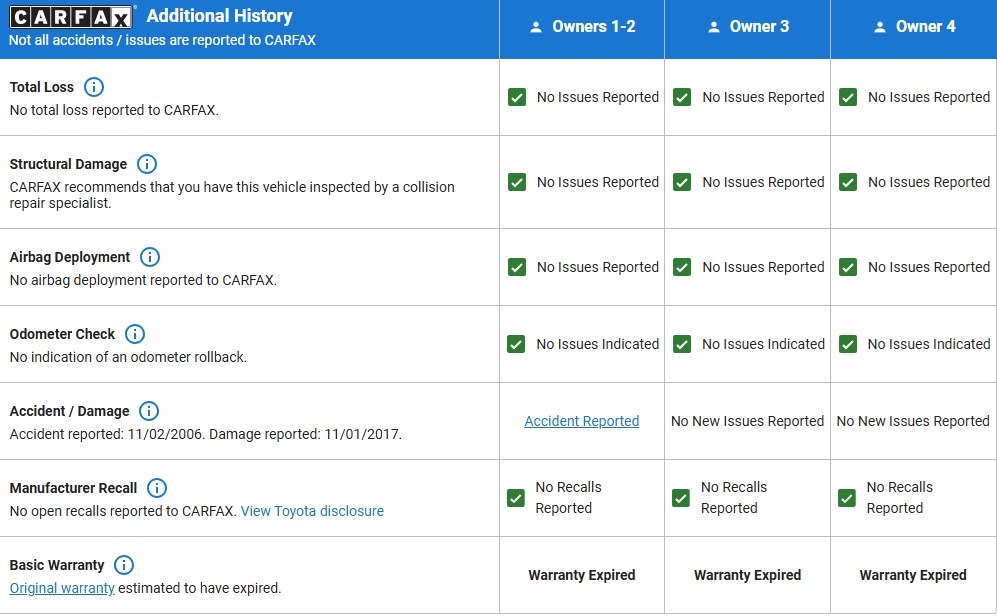Click 'No total loss reported to CARFAX.' text
Viewport: 997px width, 616px height.
(114, 110)
